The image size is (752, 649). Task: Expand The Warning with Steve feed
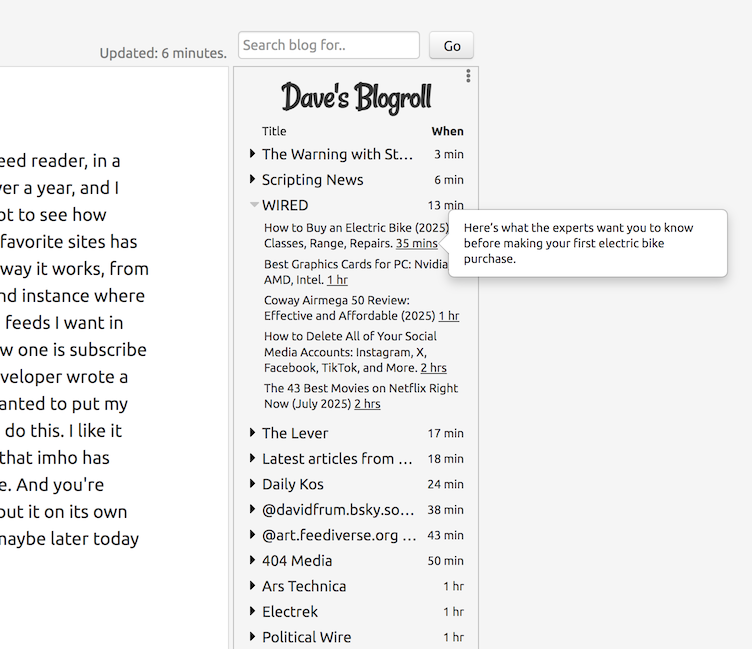[252, 154]
